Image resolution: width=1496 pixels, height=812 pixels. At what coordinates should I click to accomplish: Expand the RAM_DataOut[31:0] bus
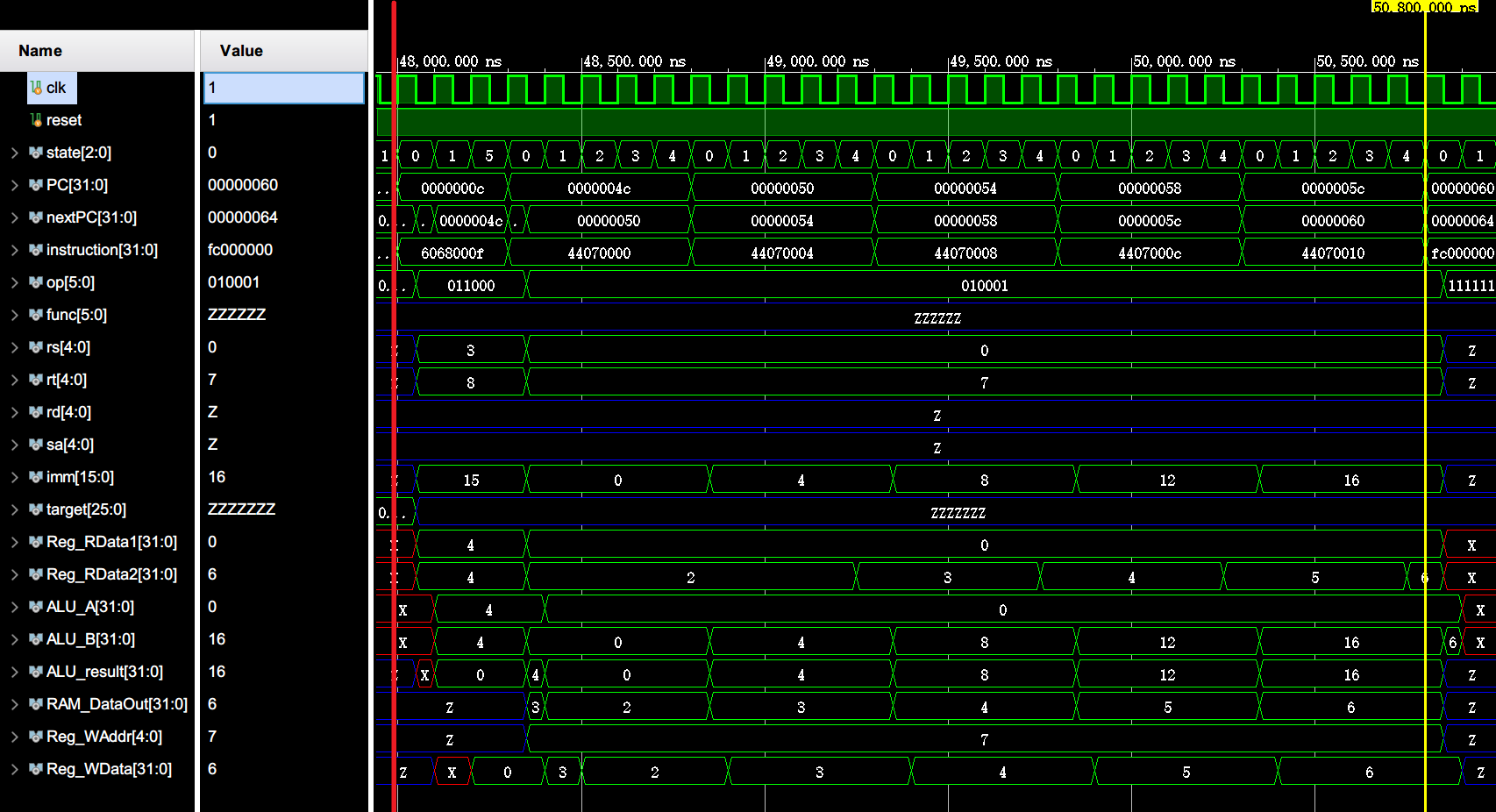pyautogui.click(x=14, y=704)
